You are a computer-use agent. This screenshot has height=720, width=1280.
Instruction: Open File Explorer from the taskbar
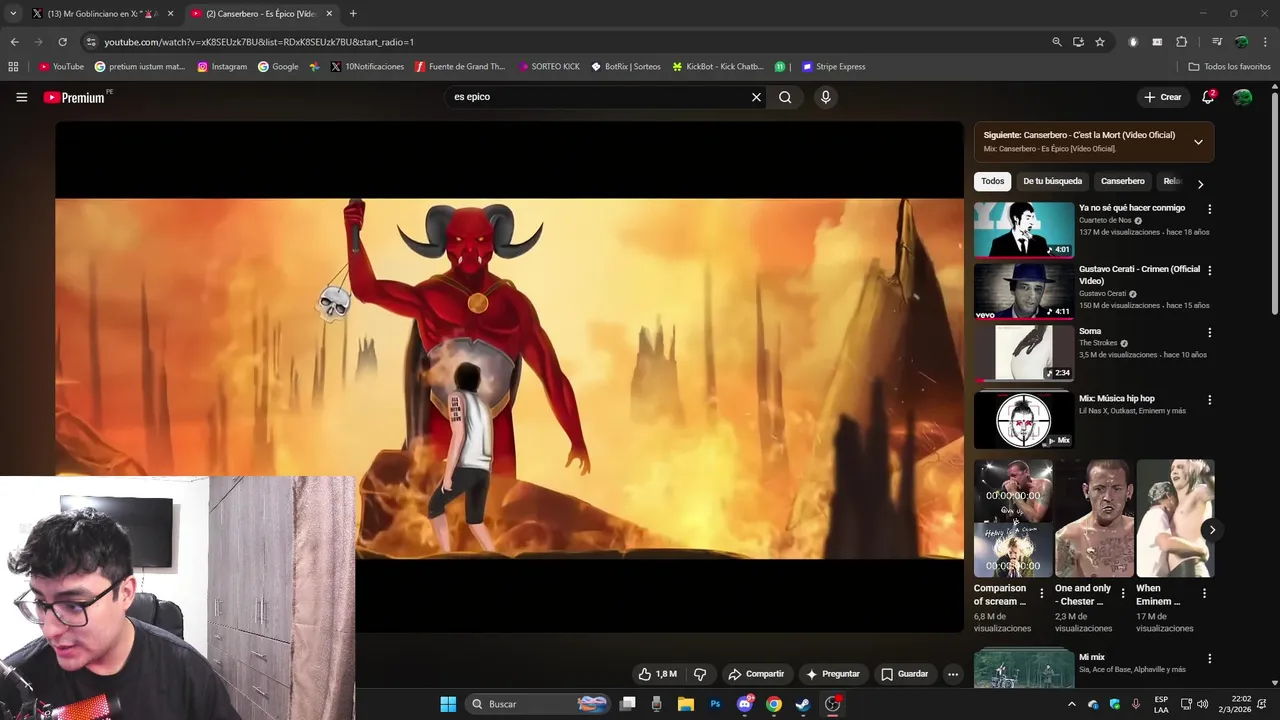(686, 704)
